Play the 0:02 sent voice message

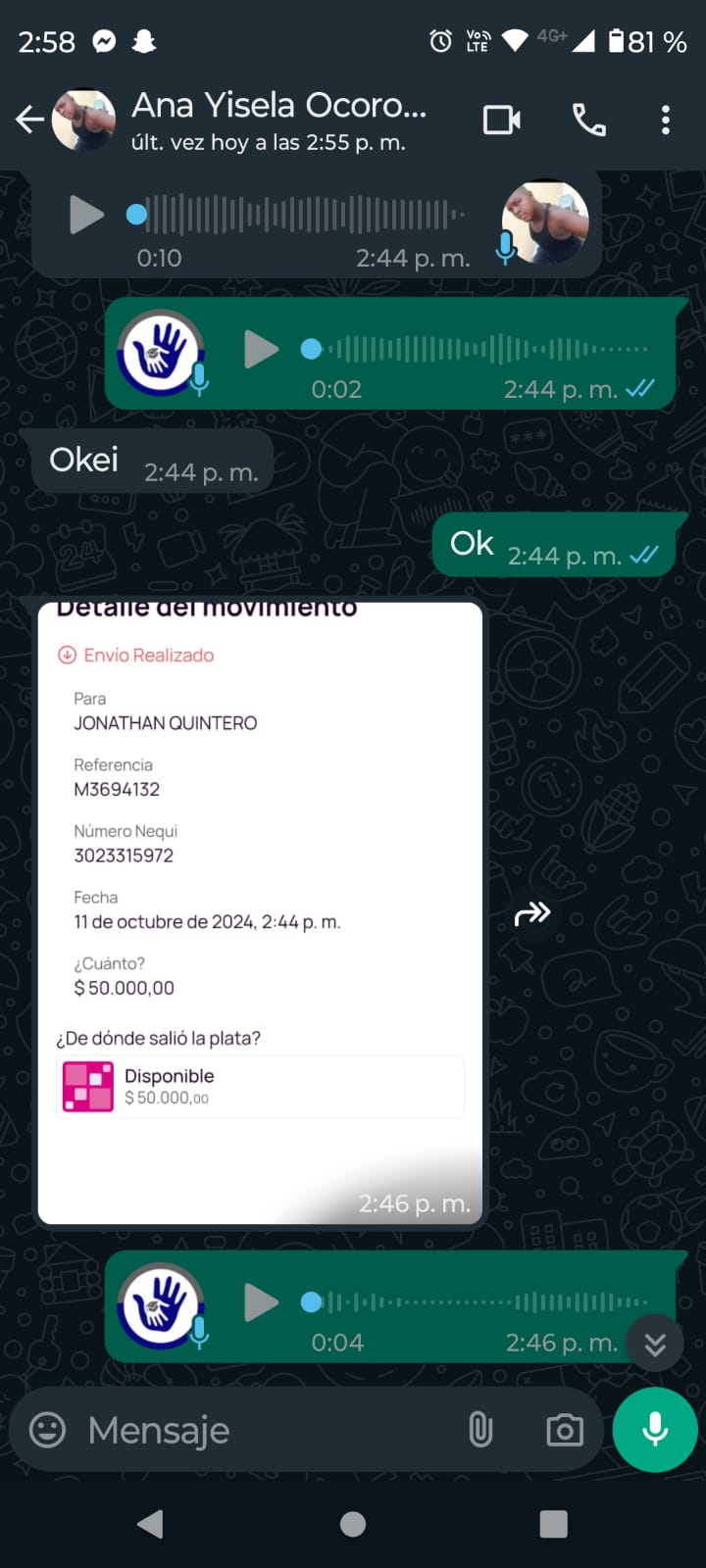(261, 349)
